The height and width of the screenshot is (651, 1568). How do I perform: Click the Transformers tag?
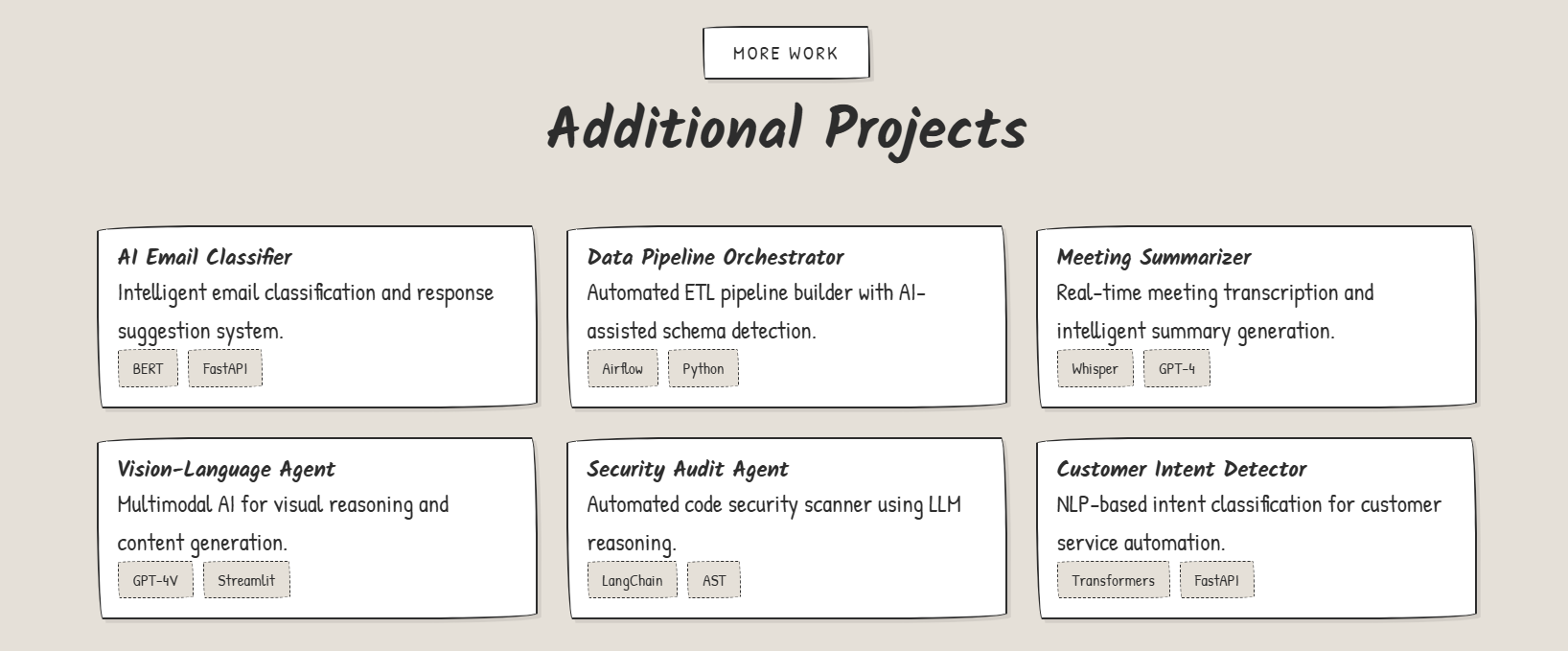[x=1113, y=580]
